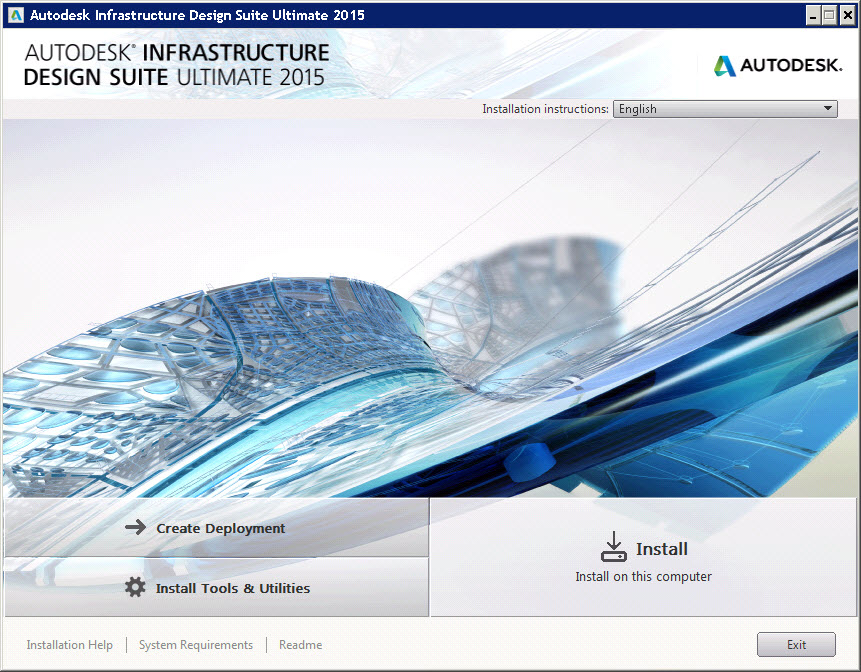Minimize the installer window
The width and height of the screenshot is (861, 672).
[813, 15]
